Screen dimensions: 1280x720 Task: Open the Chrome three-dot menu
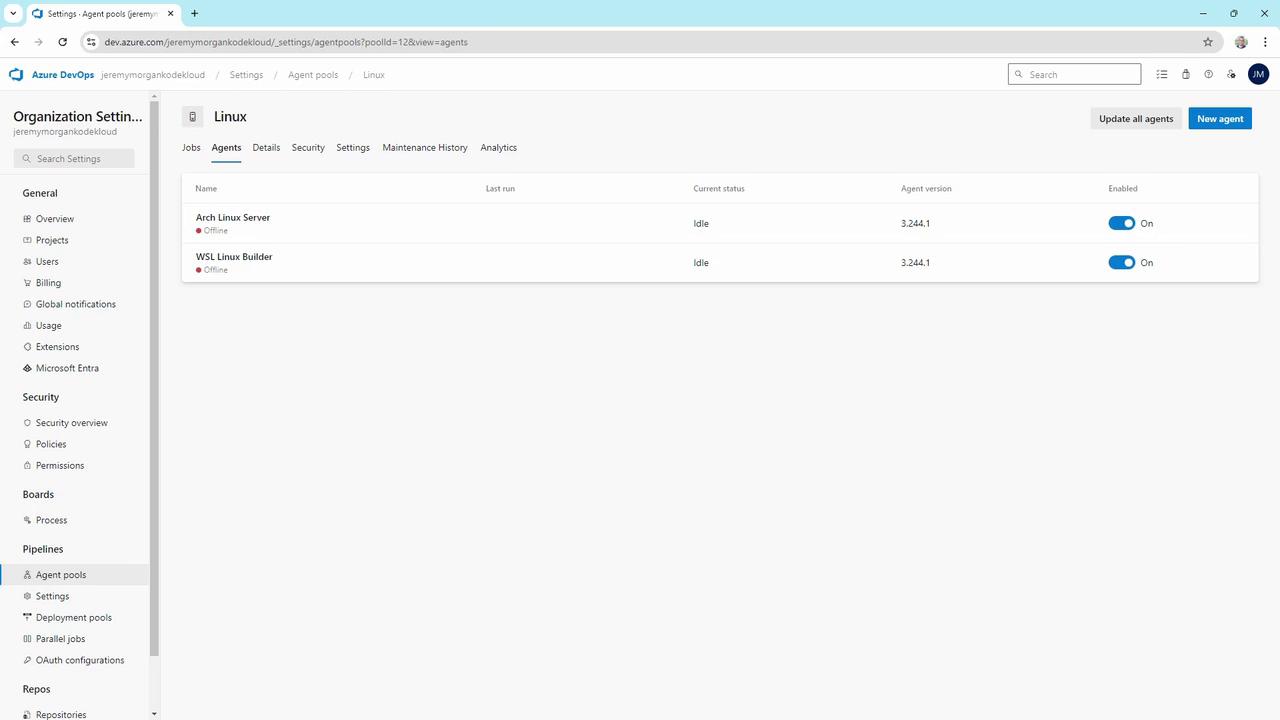click(x=1265, y=42)
